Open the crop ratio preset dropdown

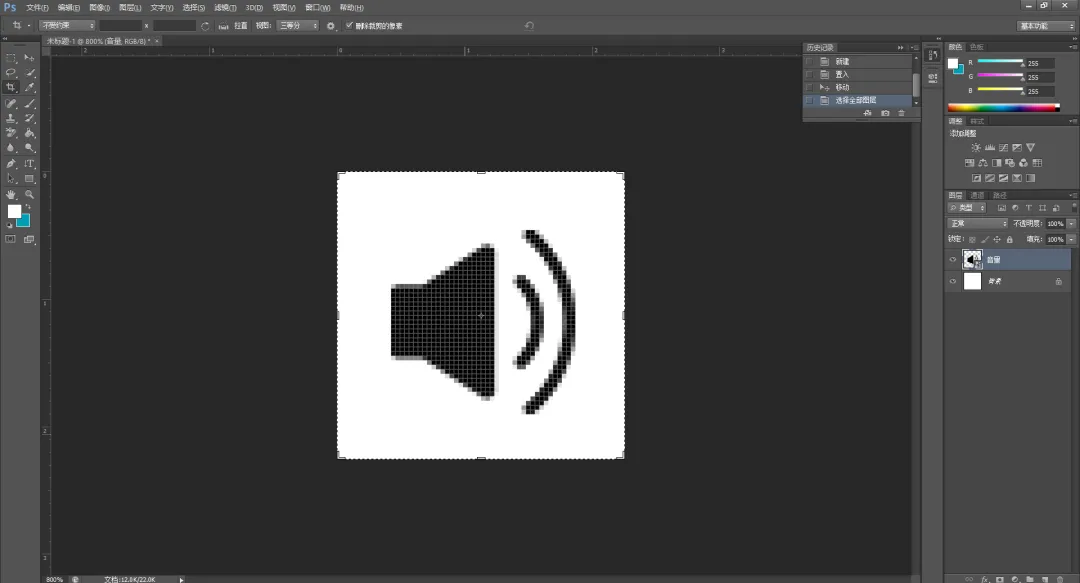tap(68, 25)
